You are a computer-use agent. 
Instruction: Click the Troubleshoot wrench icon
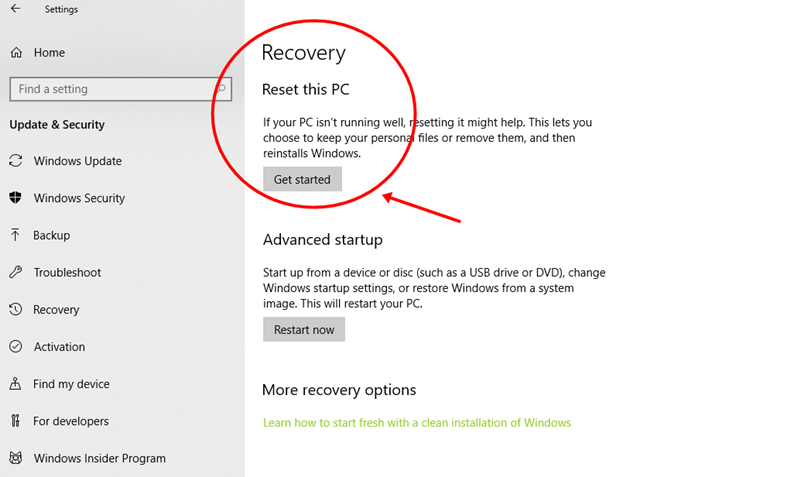pos(16,272)
